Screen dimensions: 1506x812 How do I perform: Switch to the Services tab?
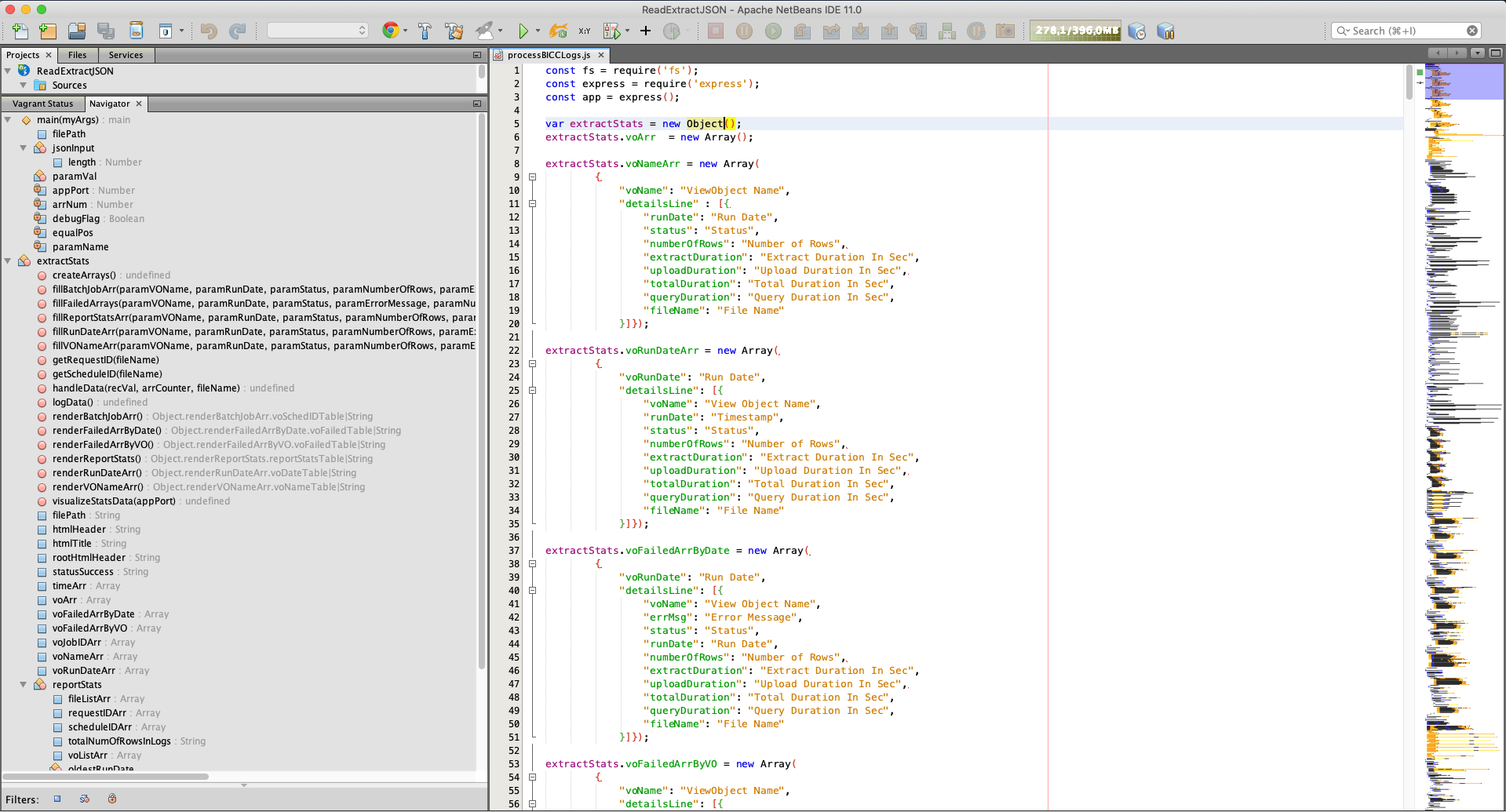[126, 55]
